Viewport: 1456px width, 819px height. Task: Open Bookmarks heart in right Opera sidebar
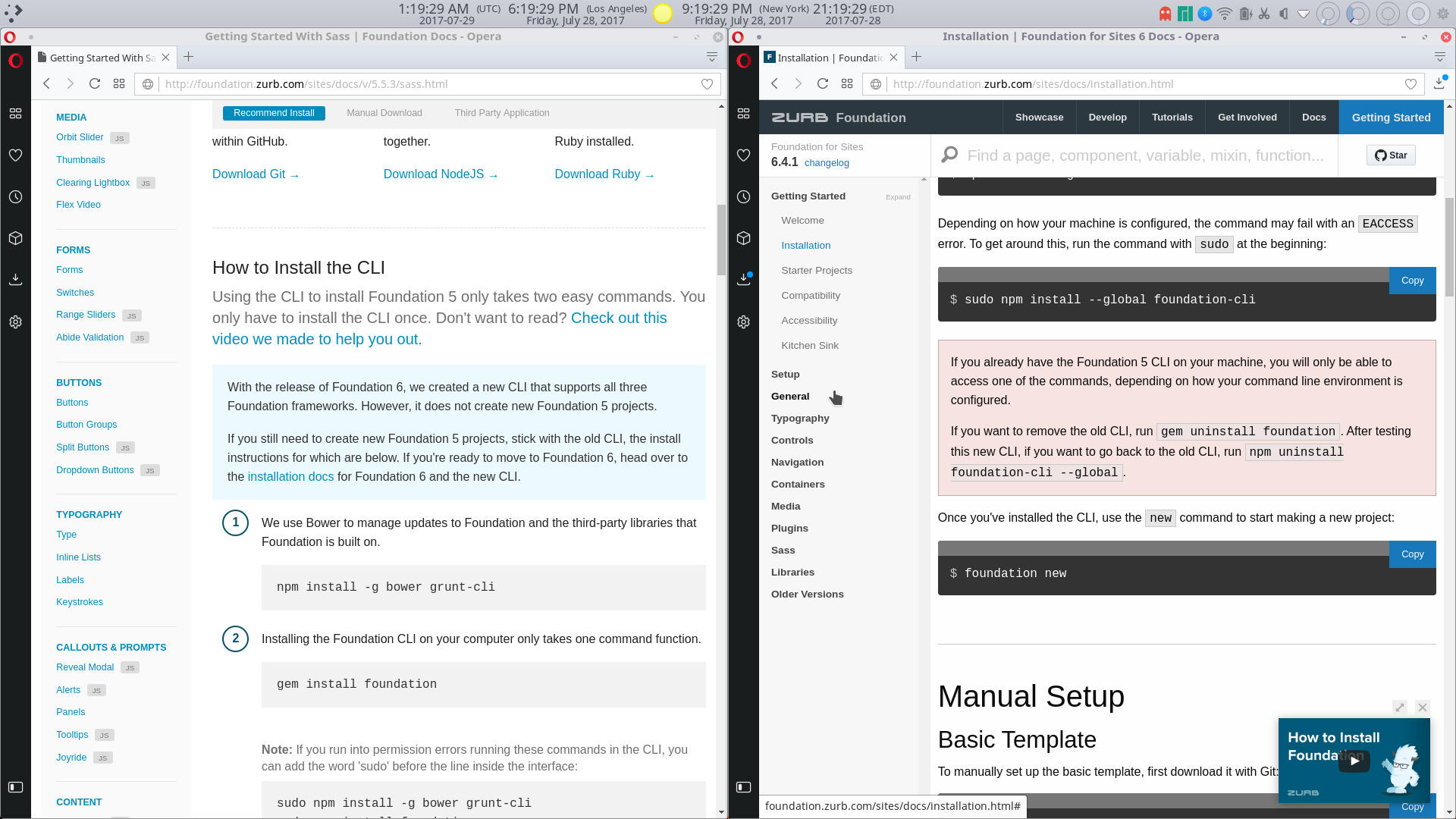tap(743, 155)
